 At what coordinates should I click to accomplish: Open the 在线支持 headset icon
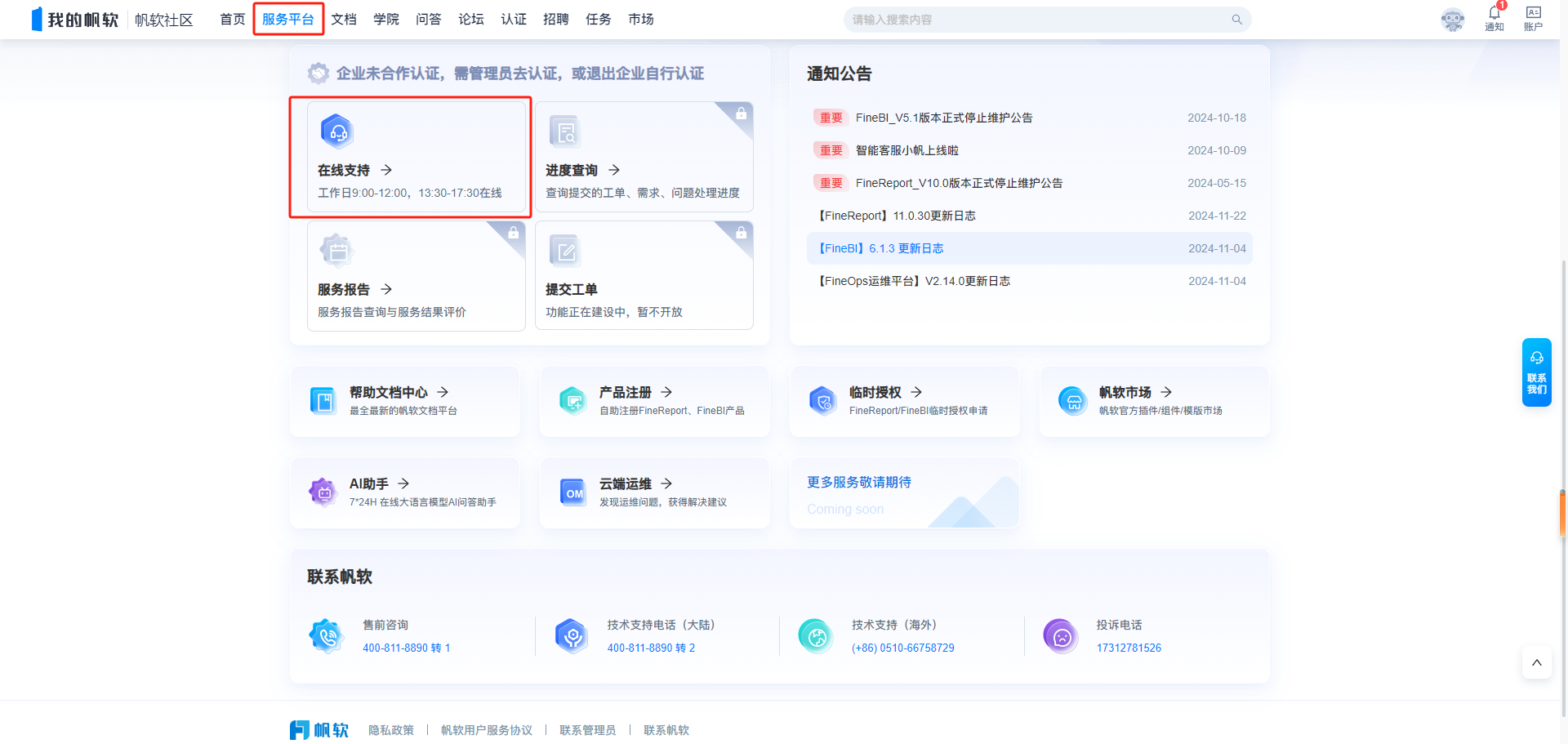(336, 131)
